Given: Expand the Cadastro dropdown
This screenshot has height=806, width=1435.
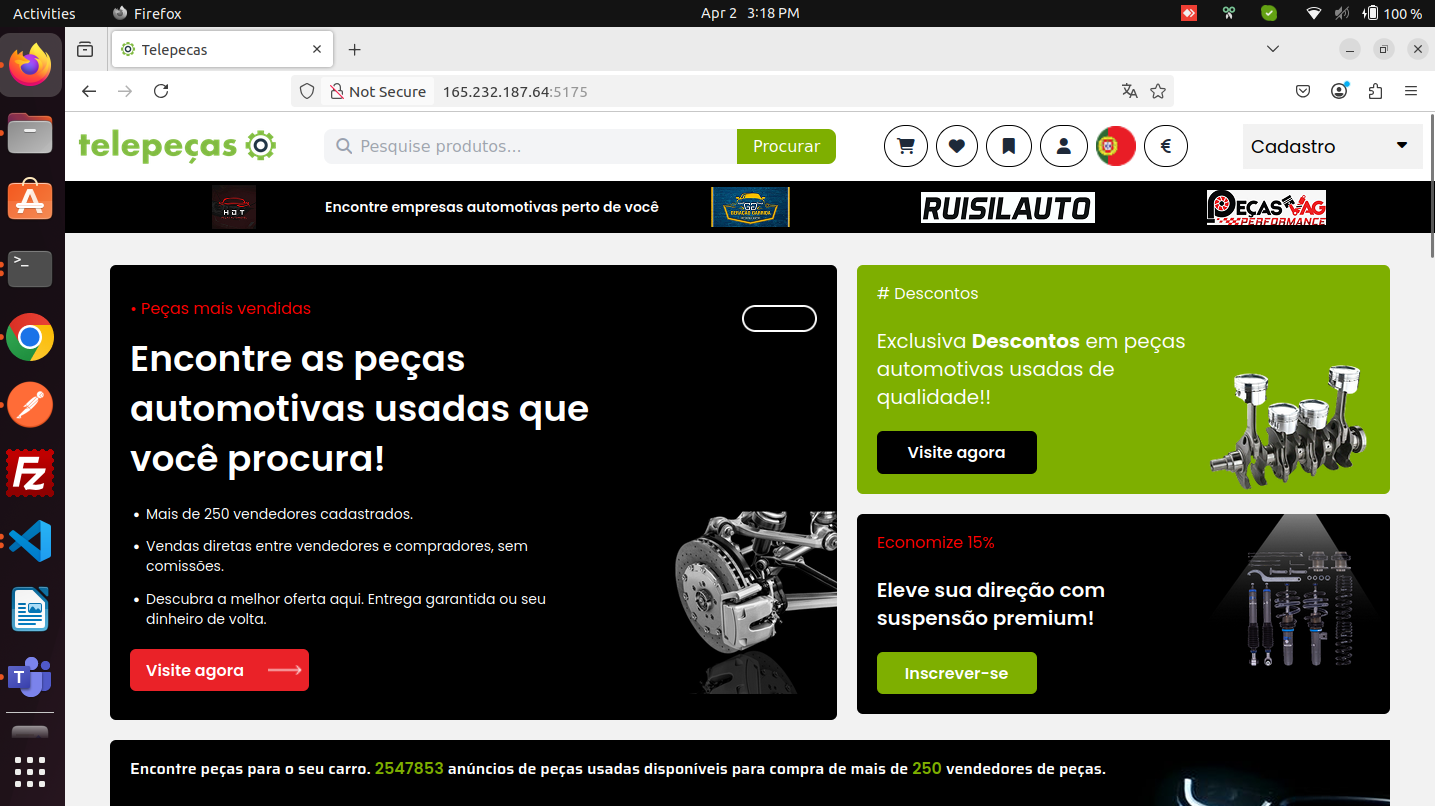Looking at the screenshot, I should click(x=1331, y=146).
